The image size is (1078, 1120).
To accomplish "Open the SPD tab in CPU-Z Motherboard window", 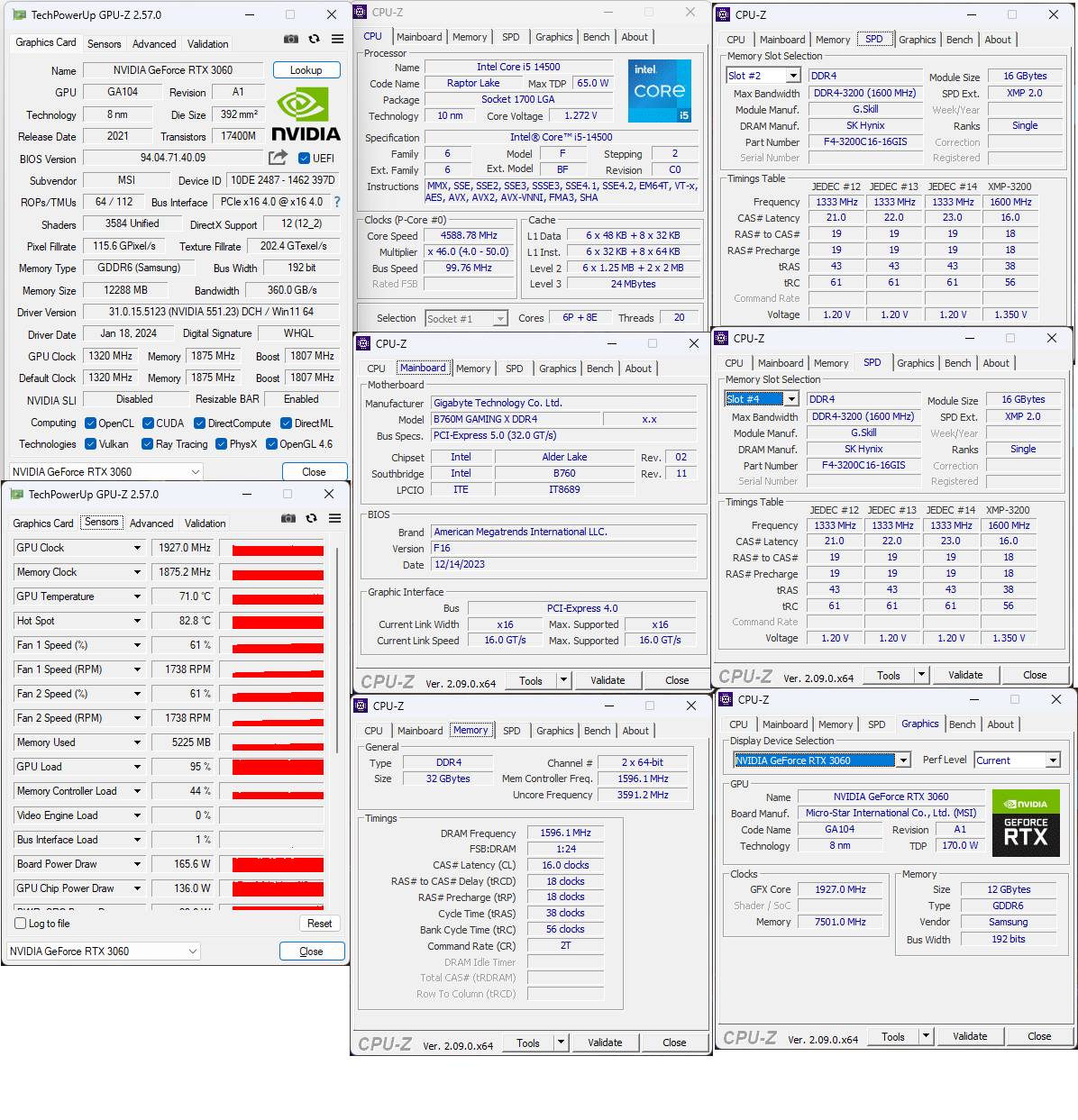I will (x=515, y=369).
